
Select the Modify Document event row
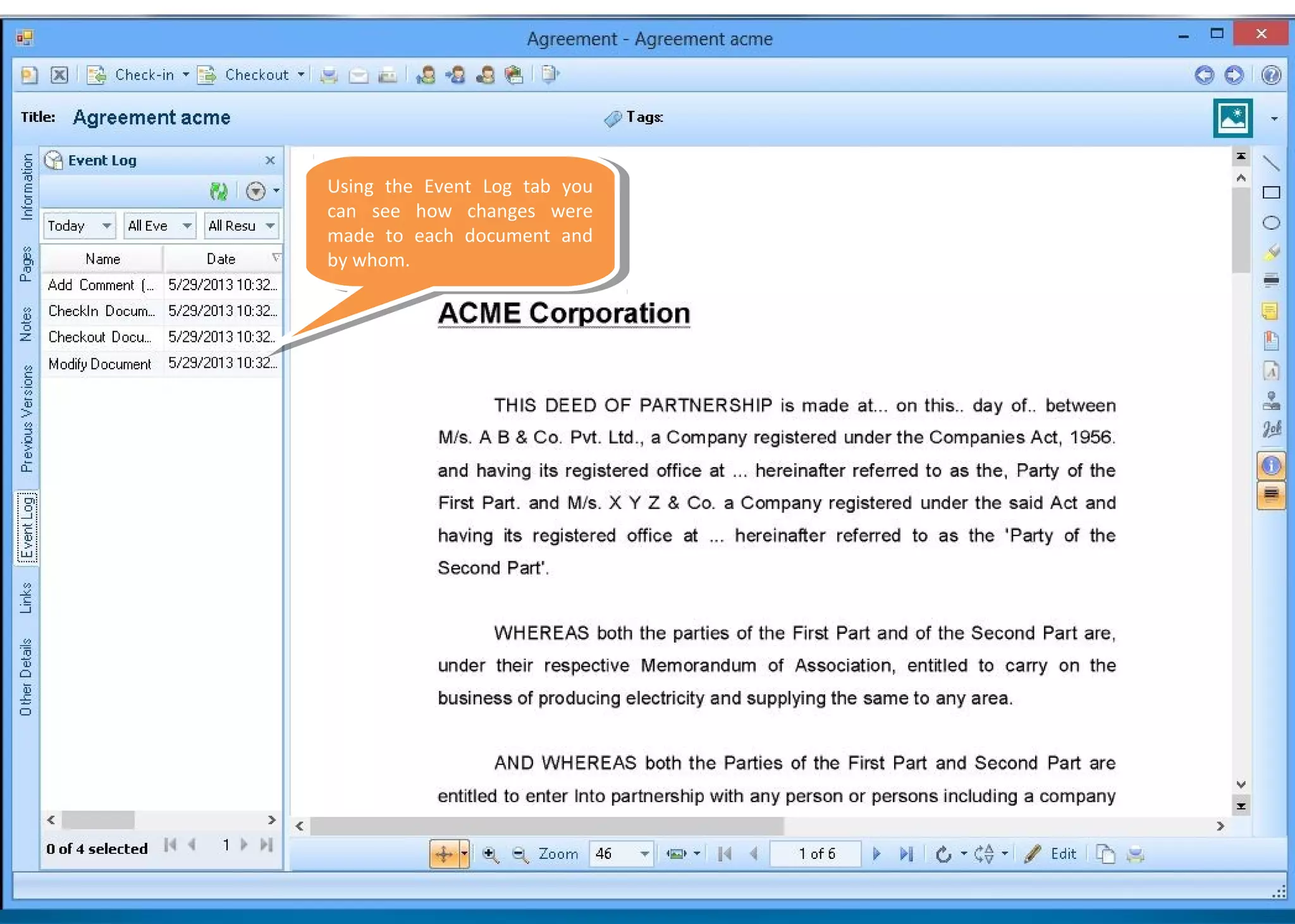point(162,363)
